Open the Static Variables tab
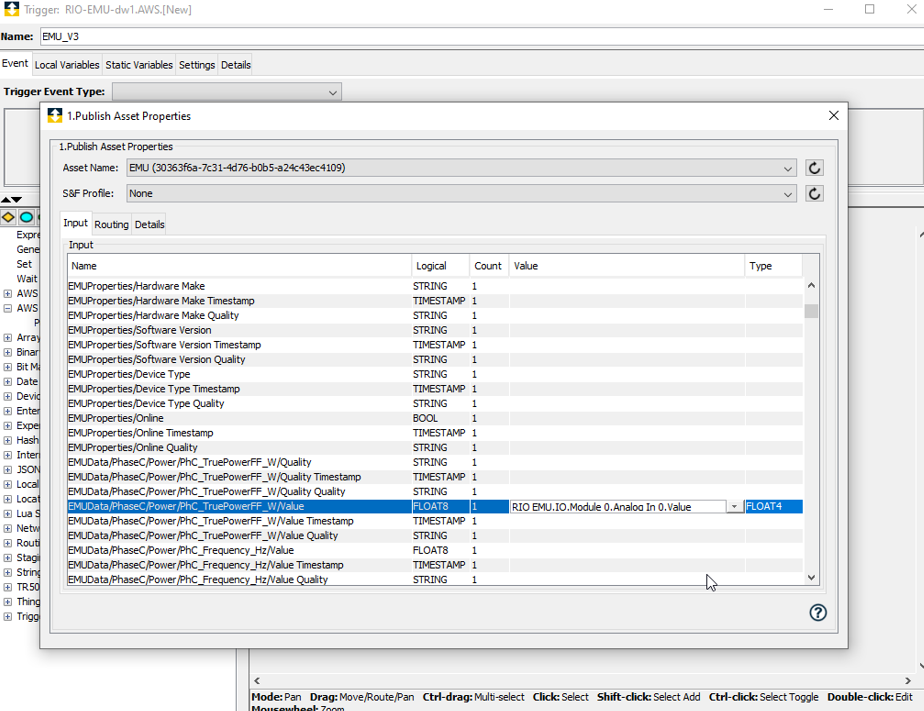This screenshot has width=924, height=711. pos(139,65)
